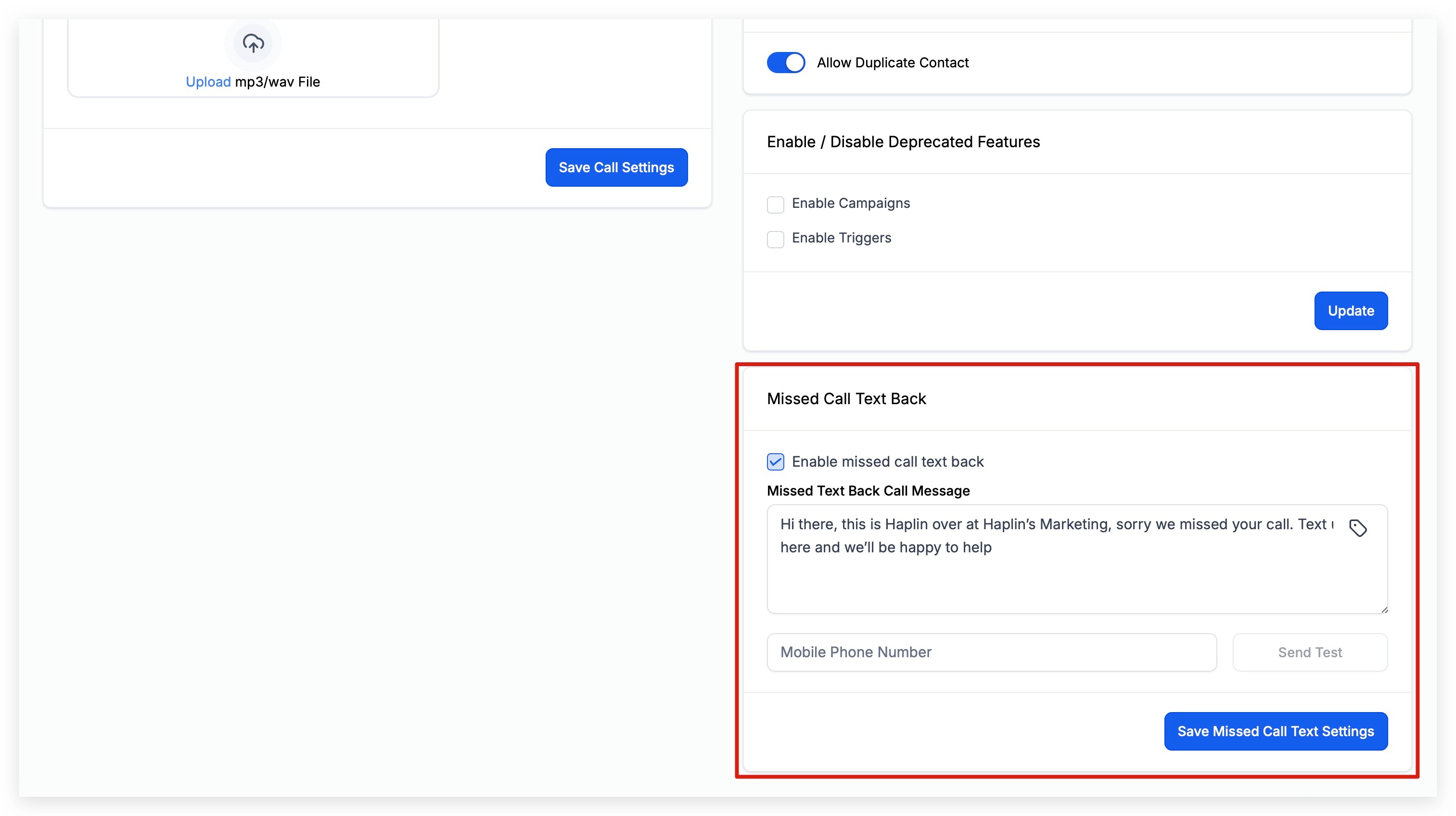Toggle Allow Duplicate Contact switch
Screen dimensions: 1456x816
point(786,63)
